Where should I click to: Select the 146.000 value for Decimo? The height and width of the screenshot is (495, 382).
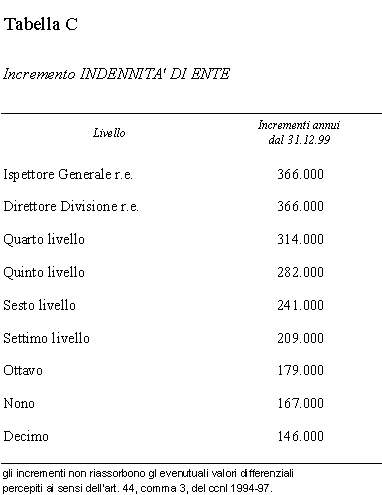300,436
